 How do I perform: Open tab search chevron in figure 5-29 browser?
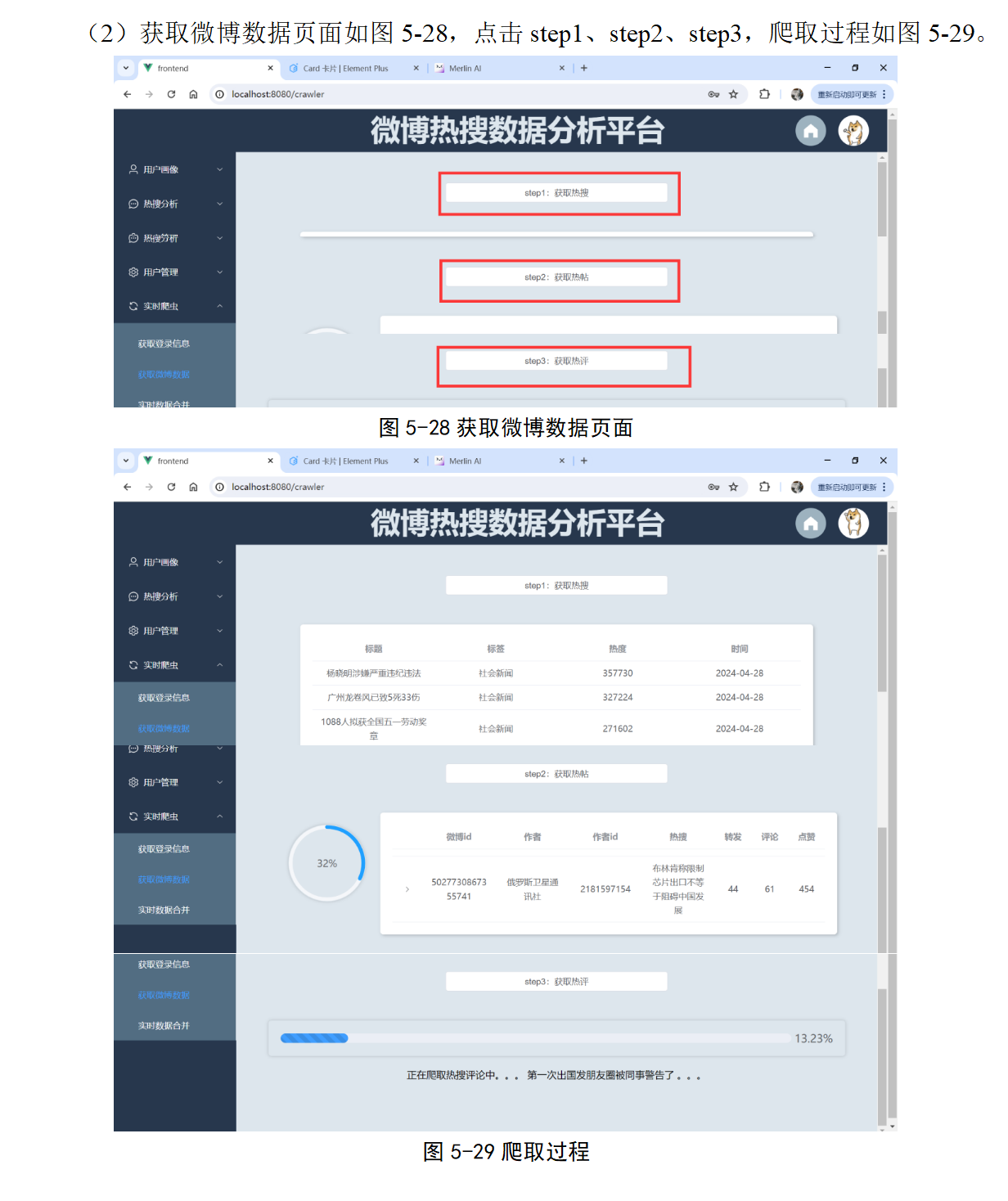pyautogui.click(x=126, y=461)
